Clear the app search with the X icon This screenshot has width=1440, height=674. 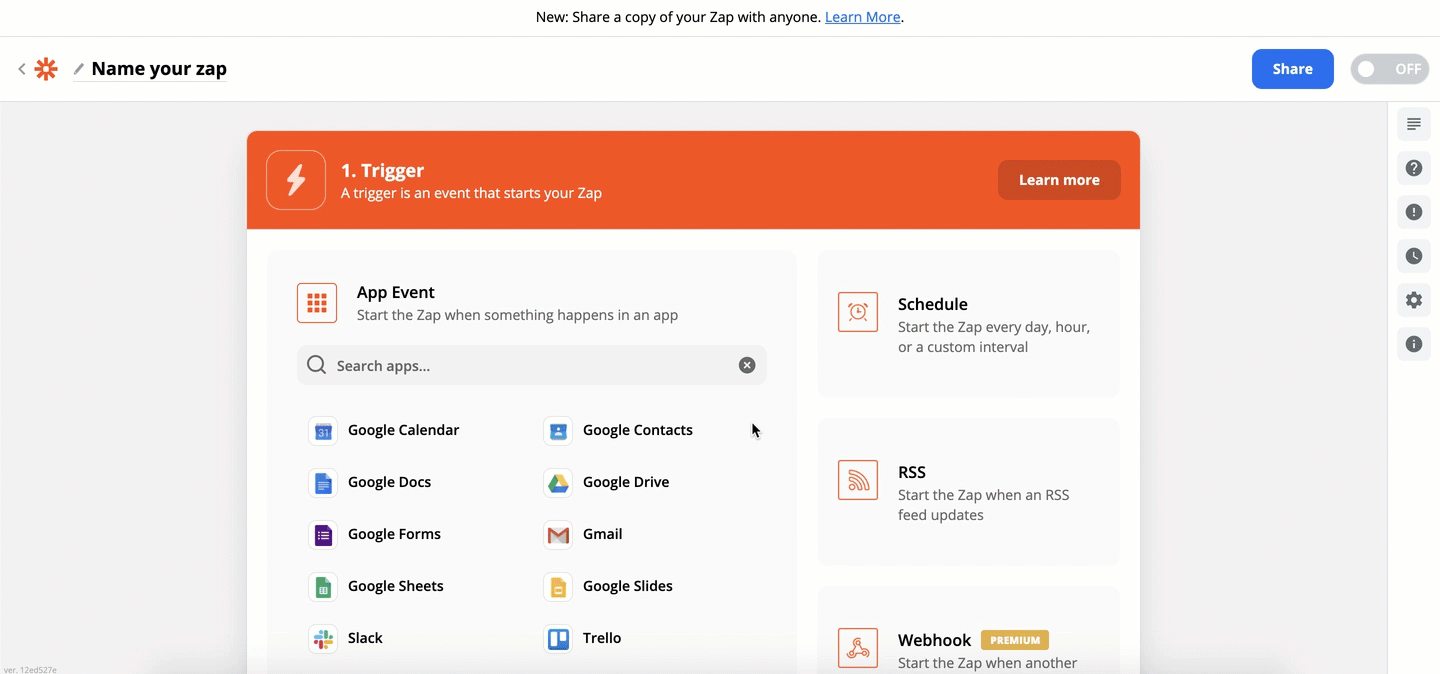click(x=747, y=365)
